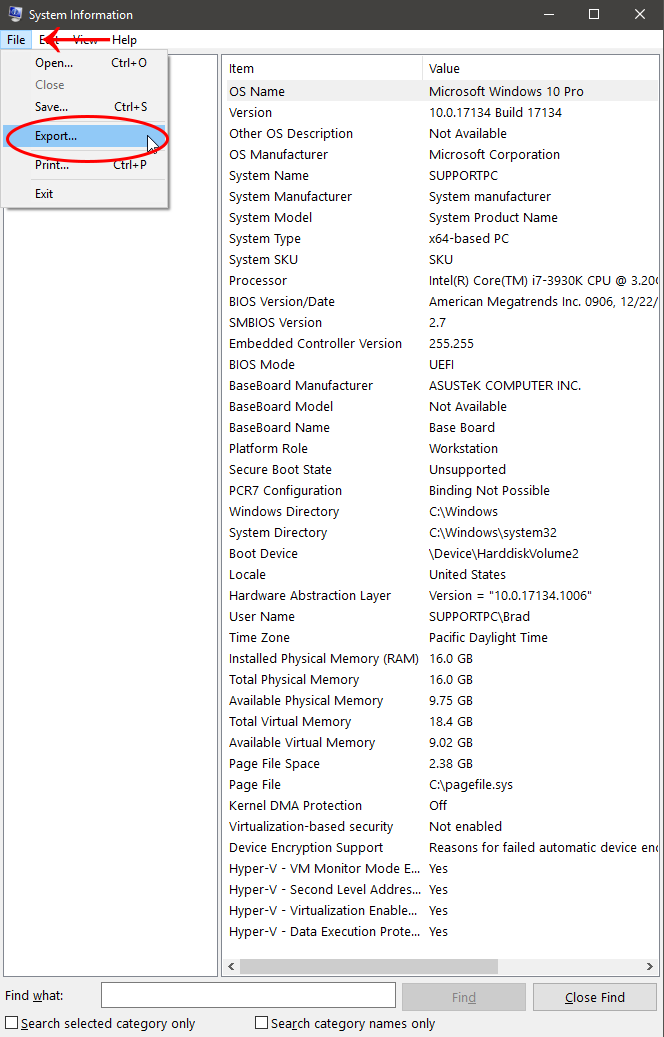664x1037 pixels.
Task: Select the BIOS Mode row
Action: (442, 364)
